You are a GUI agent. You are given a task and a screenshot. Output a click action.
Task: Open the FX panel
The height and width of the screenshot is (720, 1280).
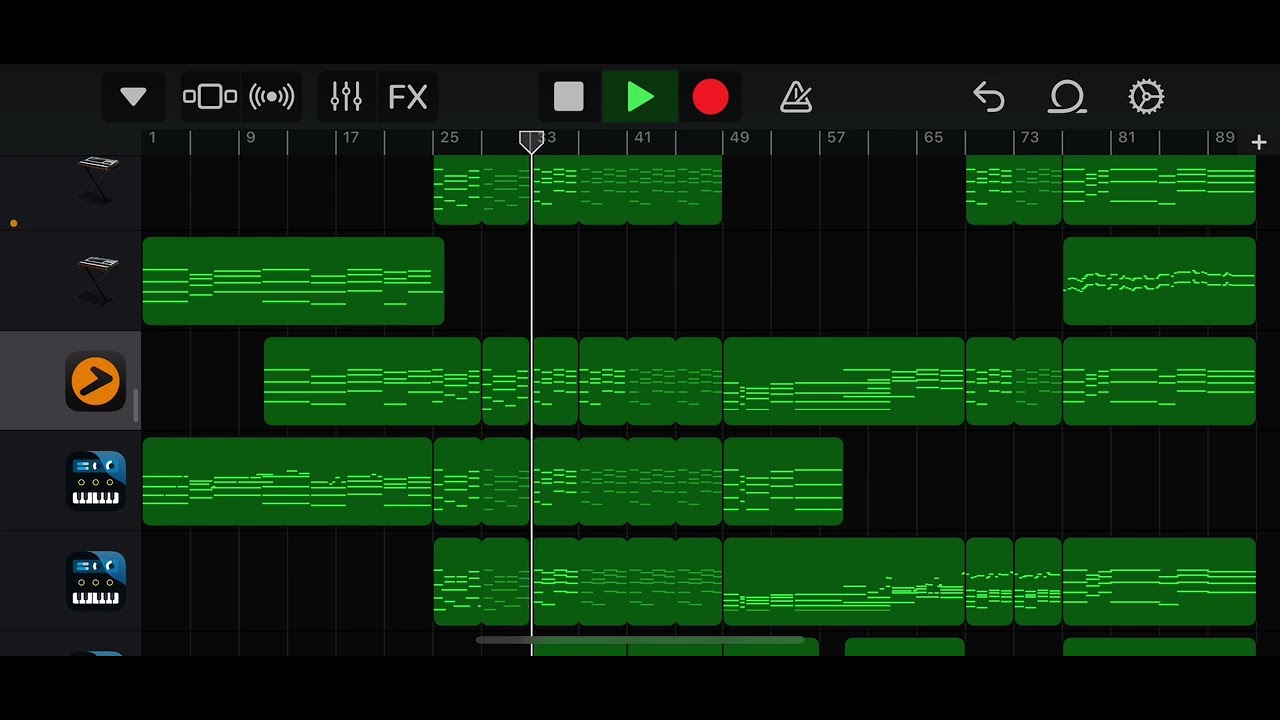(x=408, y=97)
